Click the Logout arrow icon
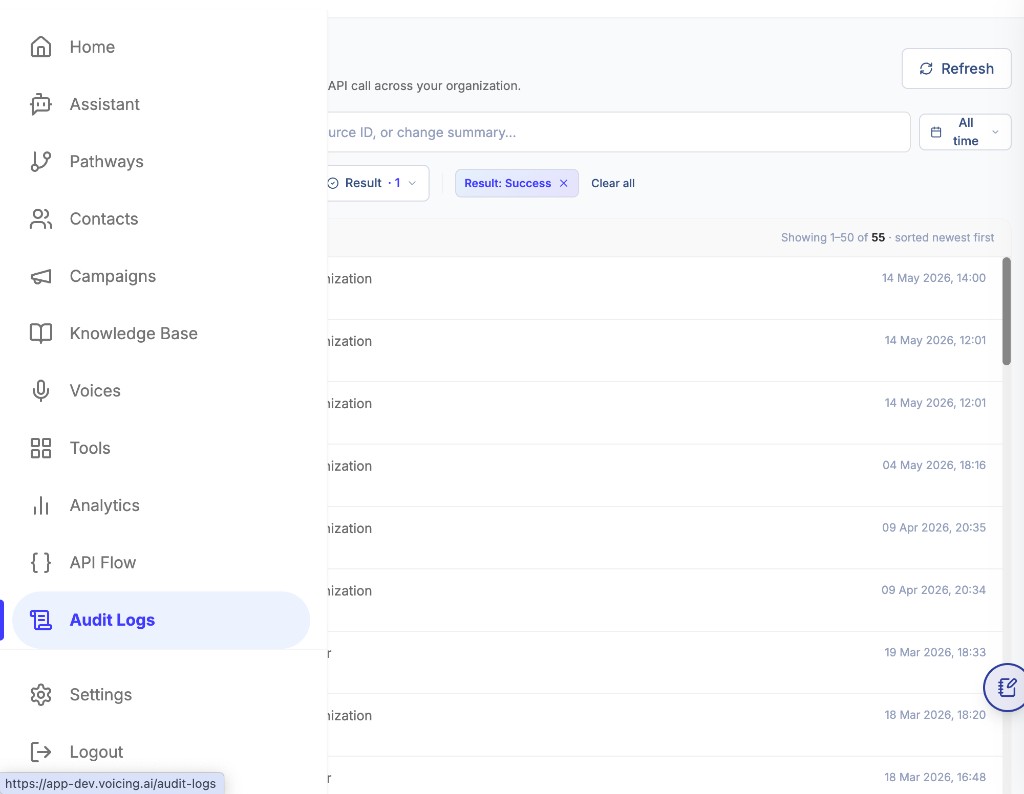 point(40,752)
